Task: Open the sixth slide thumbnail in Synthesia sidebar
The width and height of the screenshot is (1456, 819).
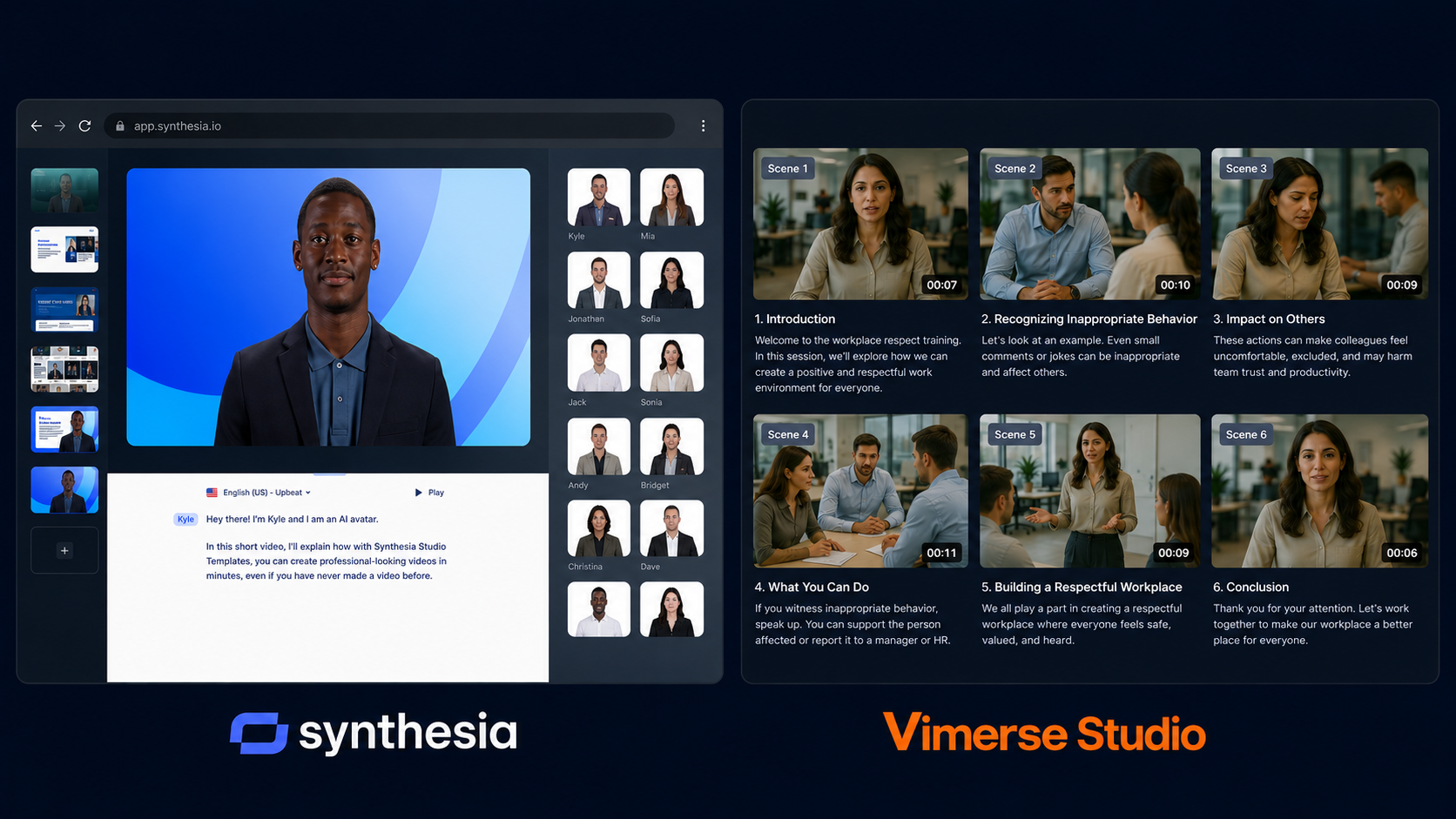Action: tap(64, 490)
